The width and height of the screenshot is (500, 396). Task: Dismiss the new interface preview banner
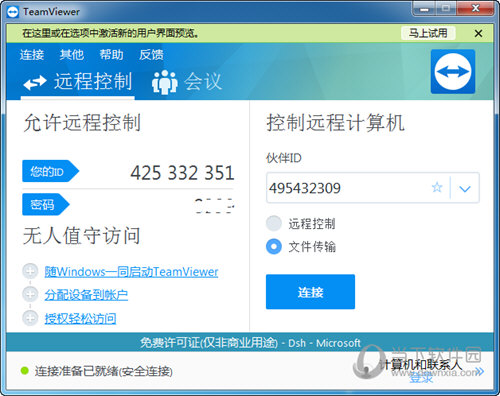click(478, 33)
